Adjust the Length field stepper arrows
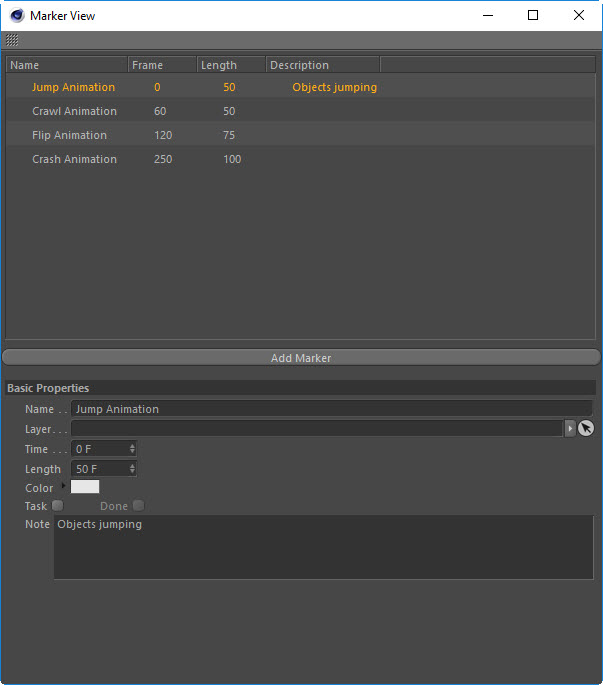The height and width of the screenshot is (685, 603). click(132, 469)
